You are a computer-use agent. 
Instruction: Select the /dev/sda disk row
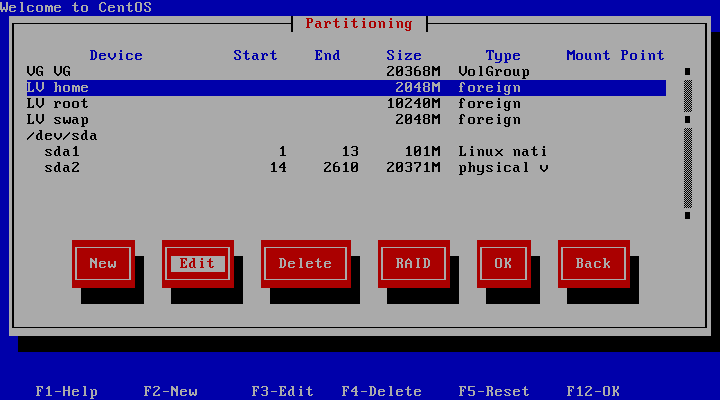tap(345, 136)
